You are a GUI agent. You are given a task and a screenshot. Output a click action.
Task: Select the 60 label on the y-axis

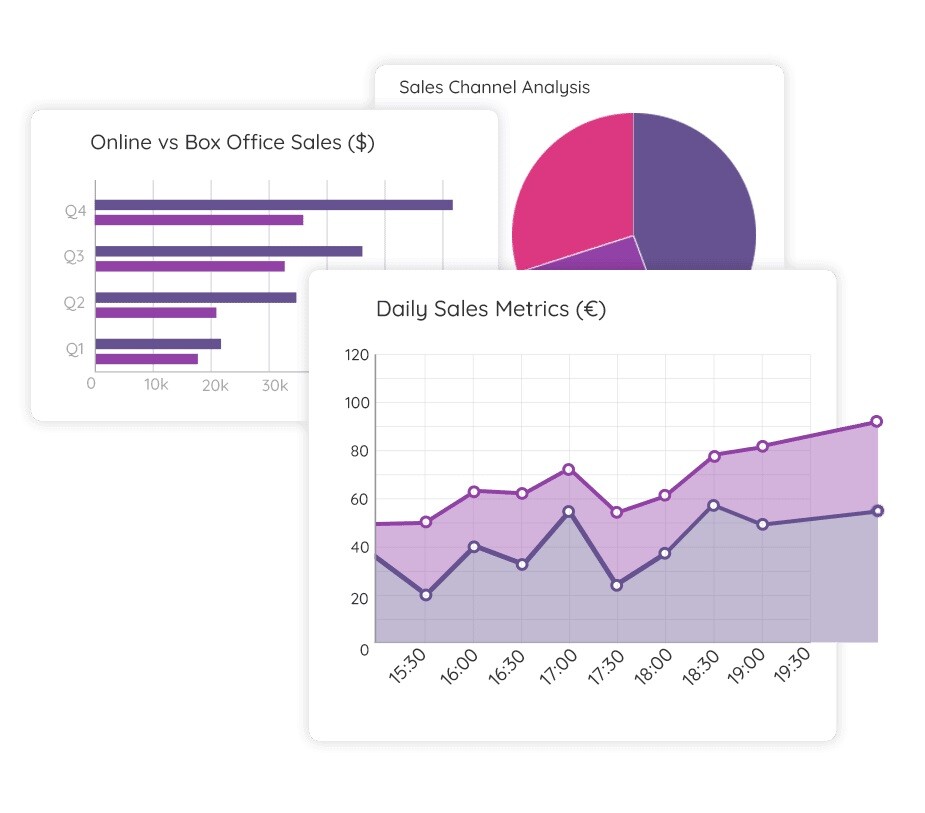pyautogui.click(x=359, y=500)
